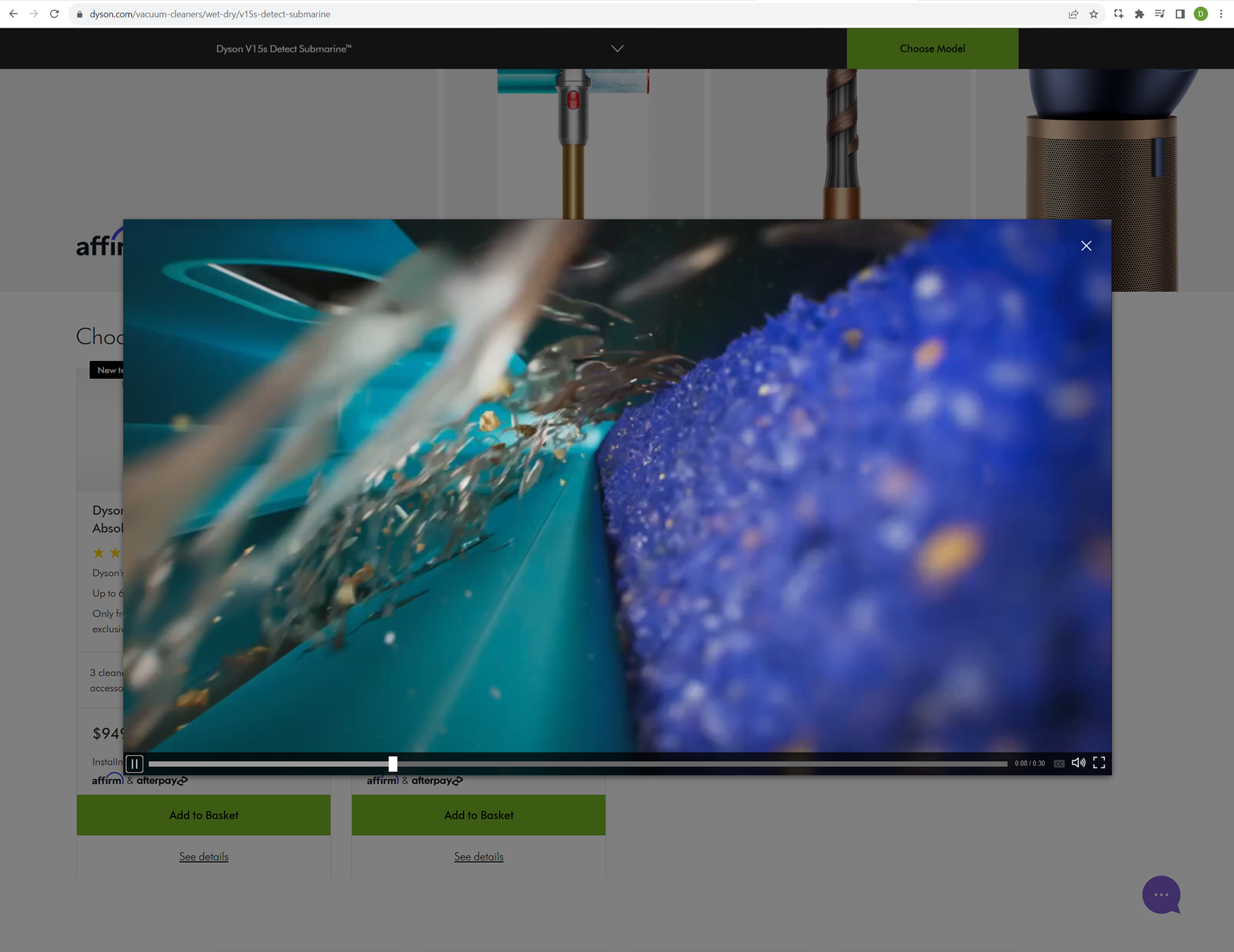1234x952 pixels.
Task: Expand the Dyson V15s Detect Submarine dropdown chevron
Action: click(617, 49)
